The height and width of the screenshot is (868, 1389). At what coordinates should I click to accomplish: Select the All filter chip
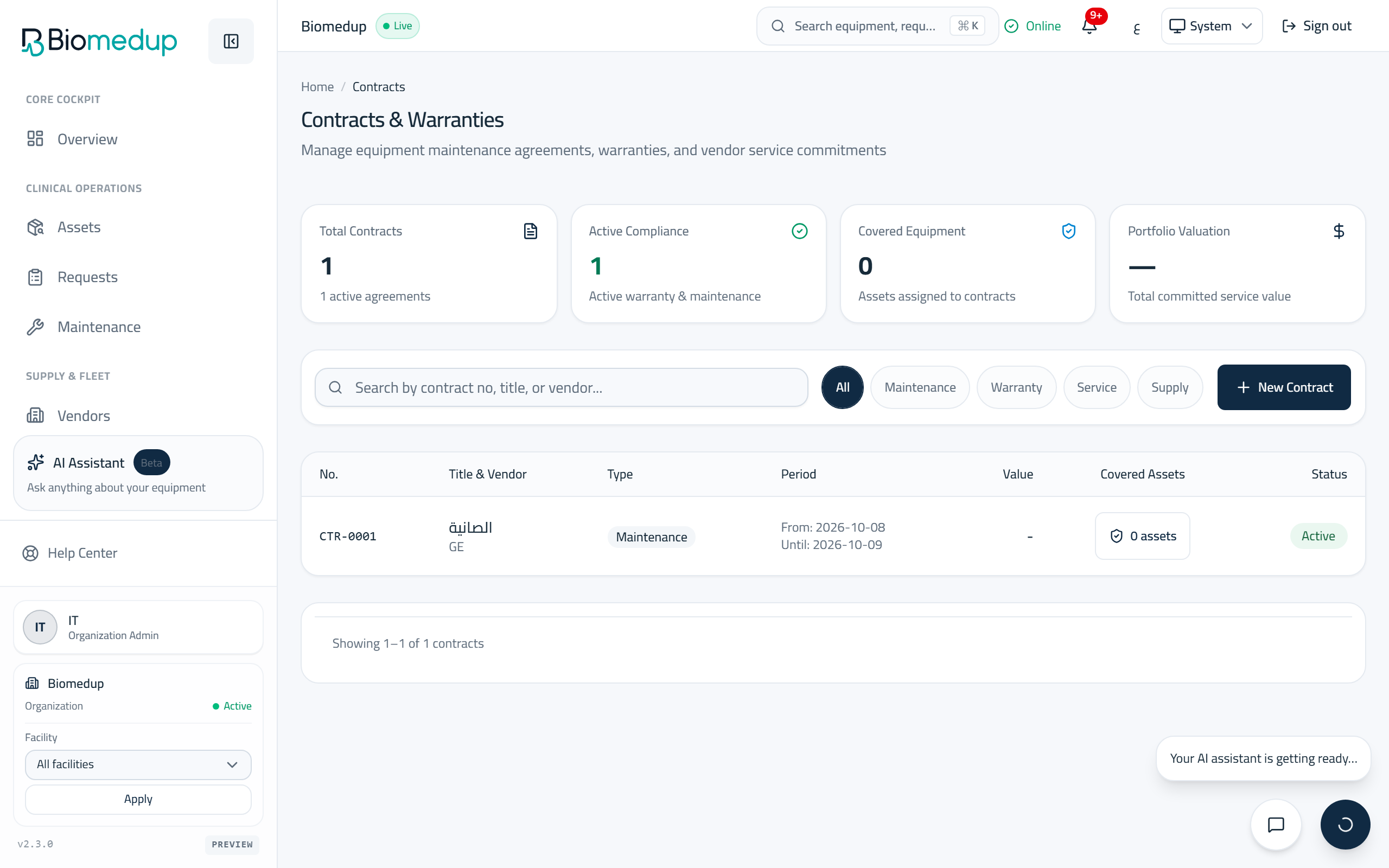pos(842,387)
